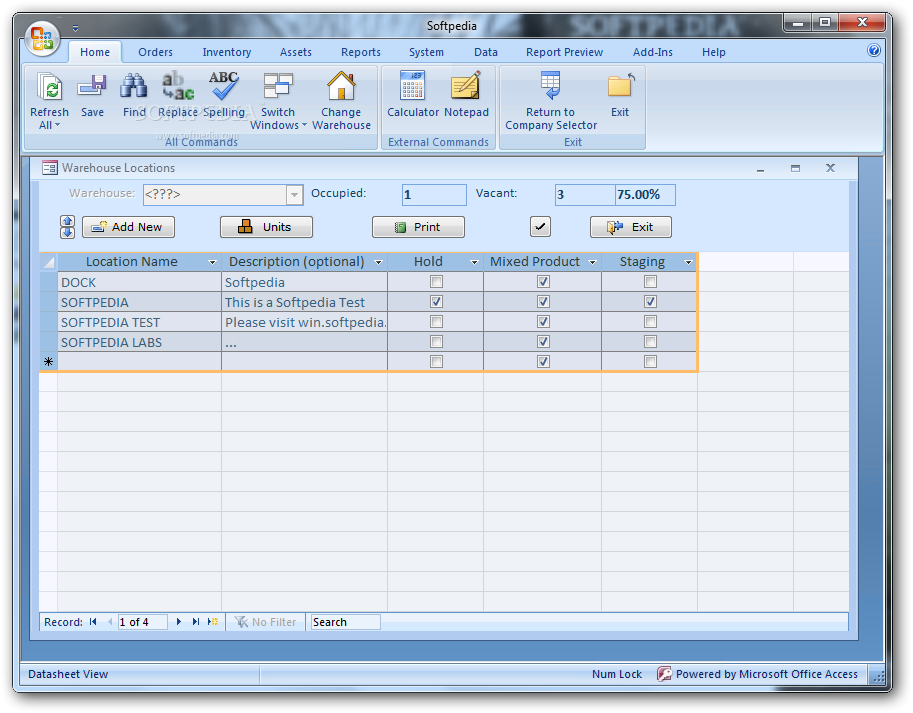Click the checkmark toggle button beside Print
The image size is (913, 713).
pyautogui.click(x=540, y=226)
